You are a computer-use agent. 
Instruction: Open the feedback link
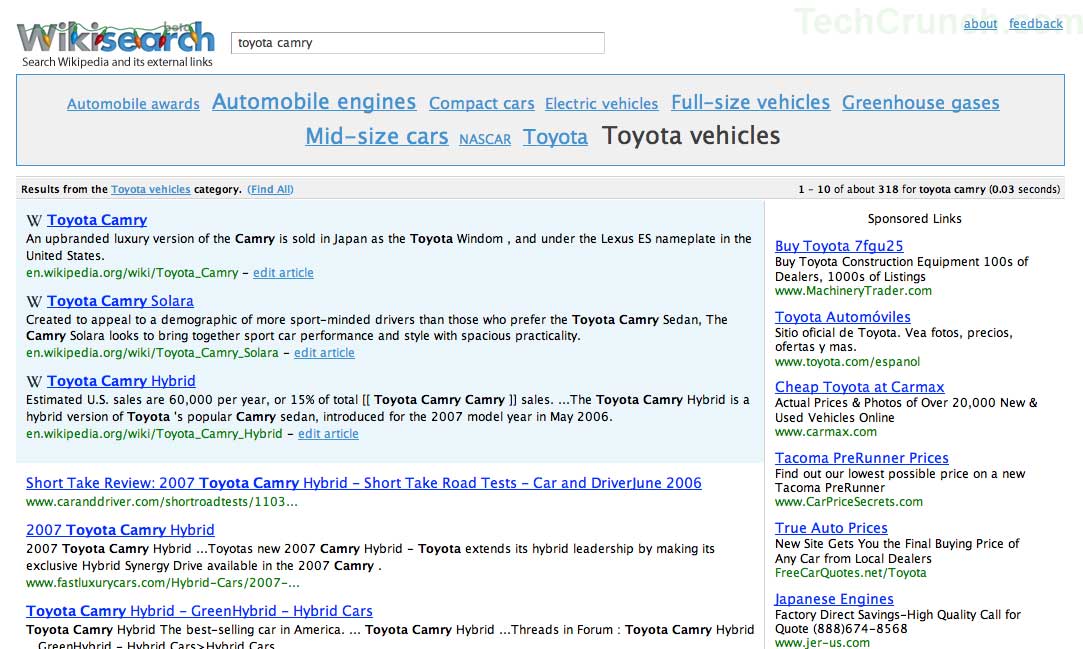[1035, 24]
